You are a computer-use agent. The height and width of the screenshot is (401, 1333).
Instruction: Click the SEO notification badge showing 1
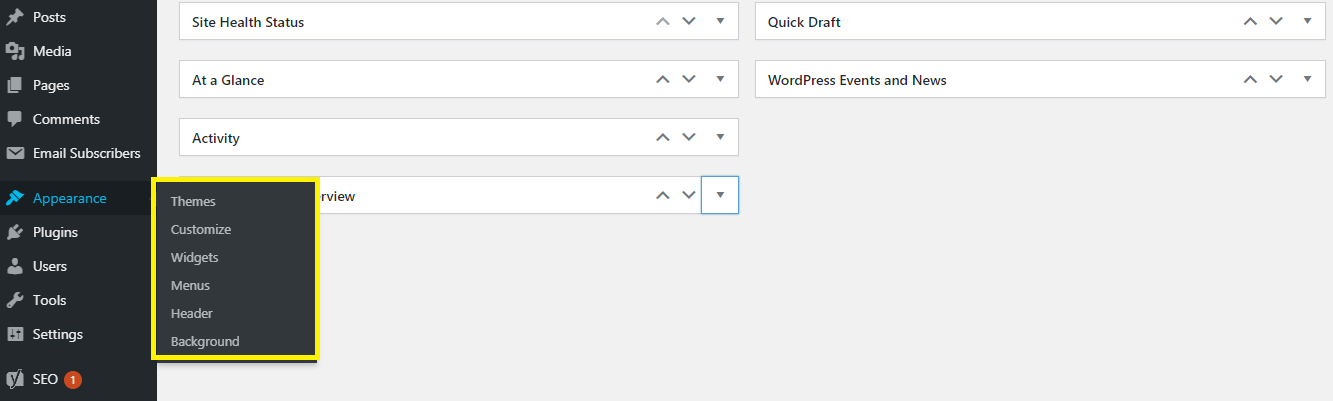(73, 380)
